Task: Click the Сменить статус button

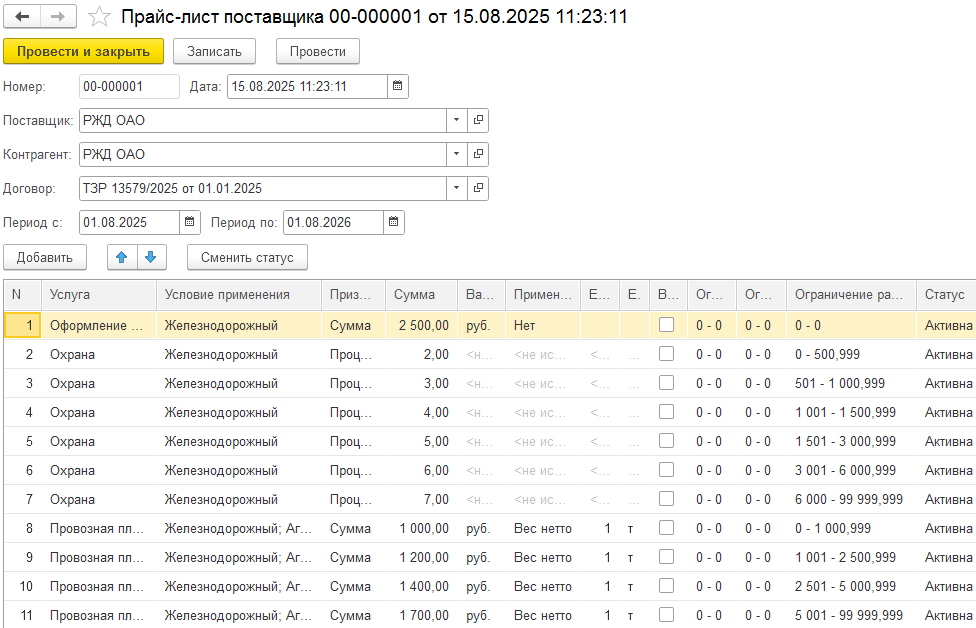Action: [x=247, y=257]
